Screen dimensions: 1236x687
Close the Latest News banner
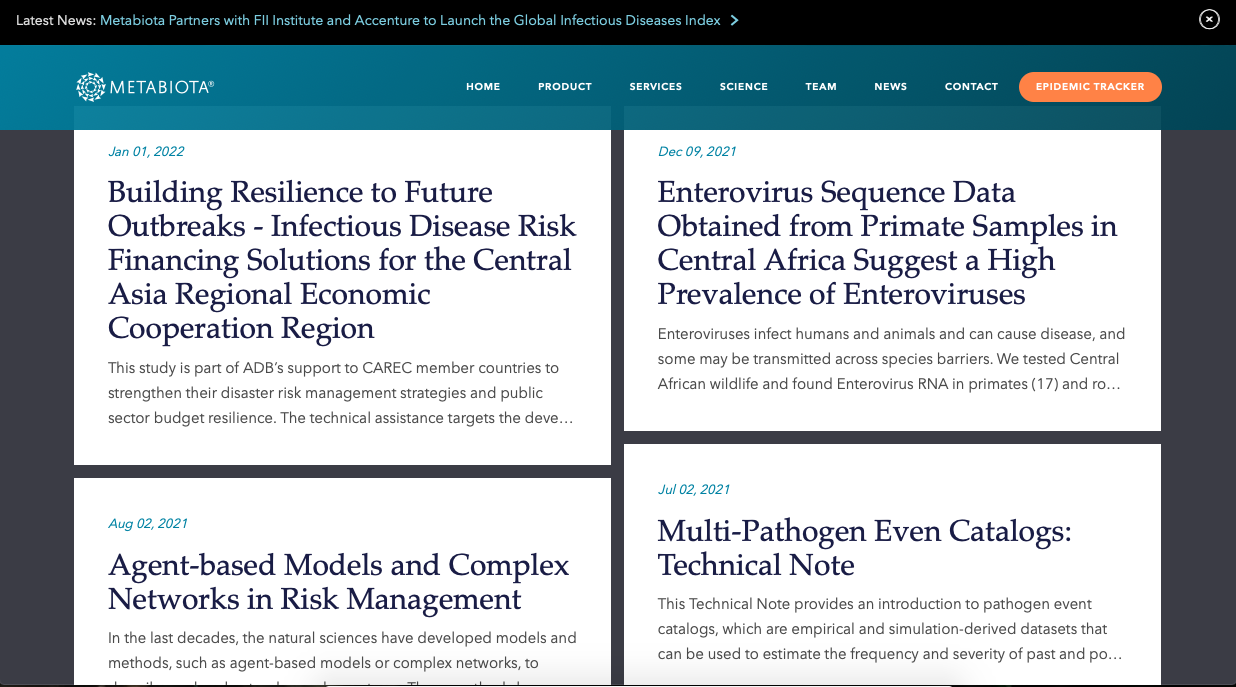(1210, 19)
